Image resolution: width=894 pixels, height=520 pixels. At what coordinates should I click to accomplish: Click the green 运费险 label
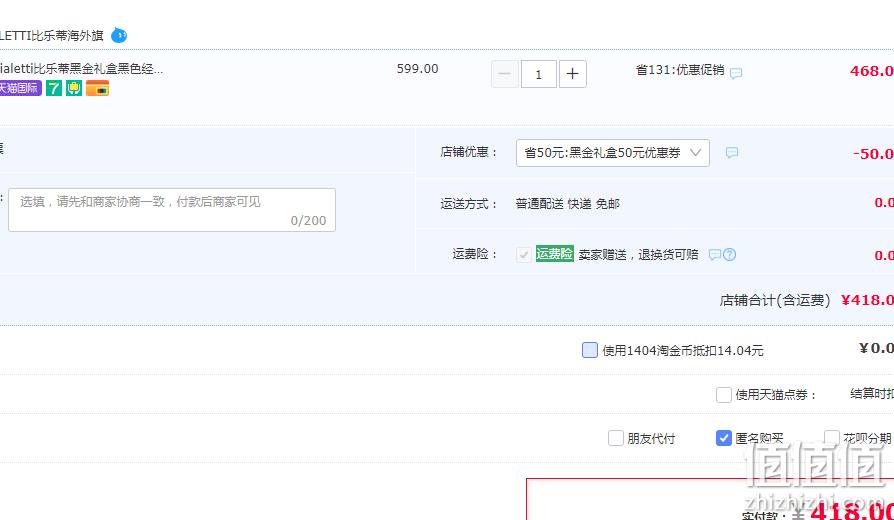click(555, 254)
